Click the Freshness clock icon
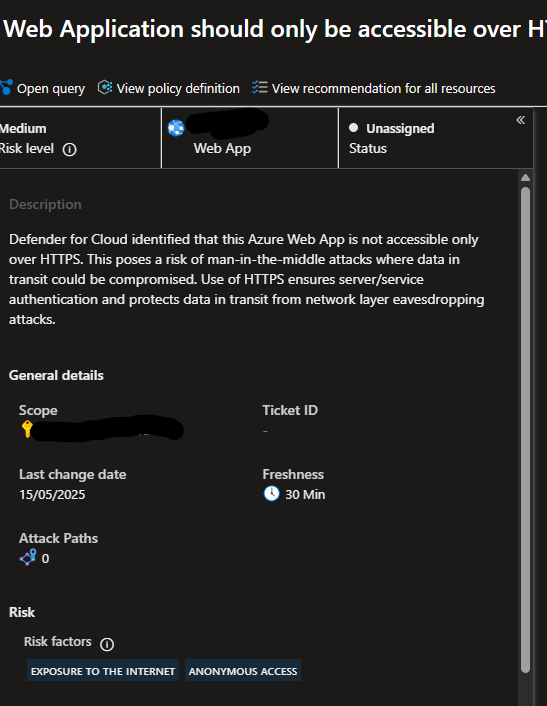547x706 pixels. tap(271, 494)
